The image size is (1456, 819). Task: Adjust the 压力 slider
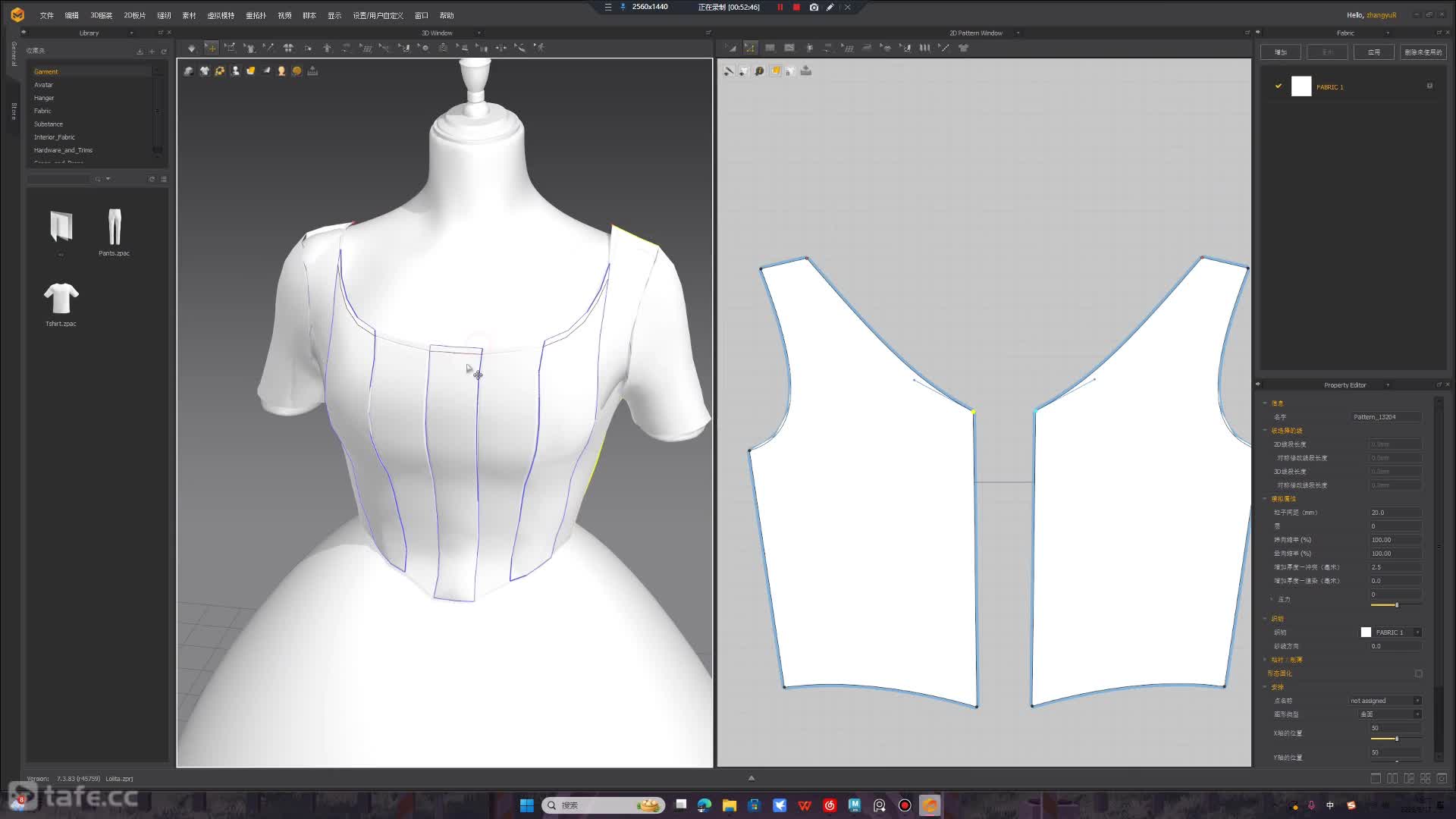coord(1395,604)
